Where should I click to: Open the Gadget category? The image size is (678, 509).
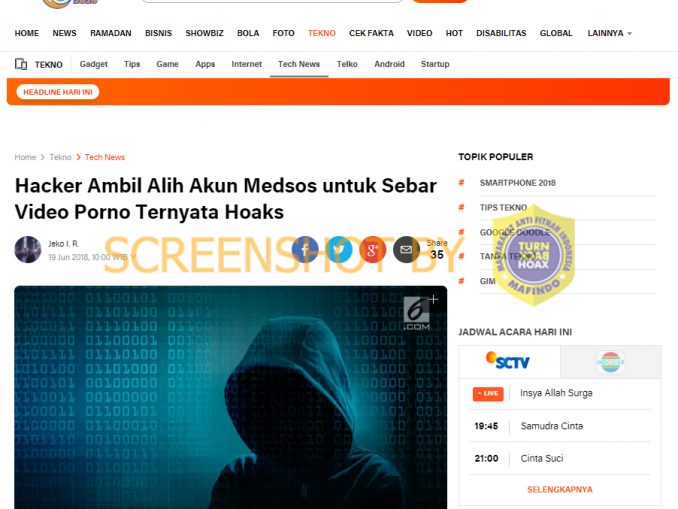[x=93, y=64]
